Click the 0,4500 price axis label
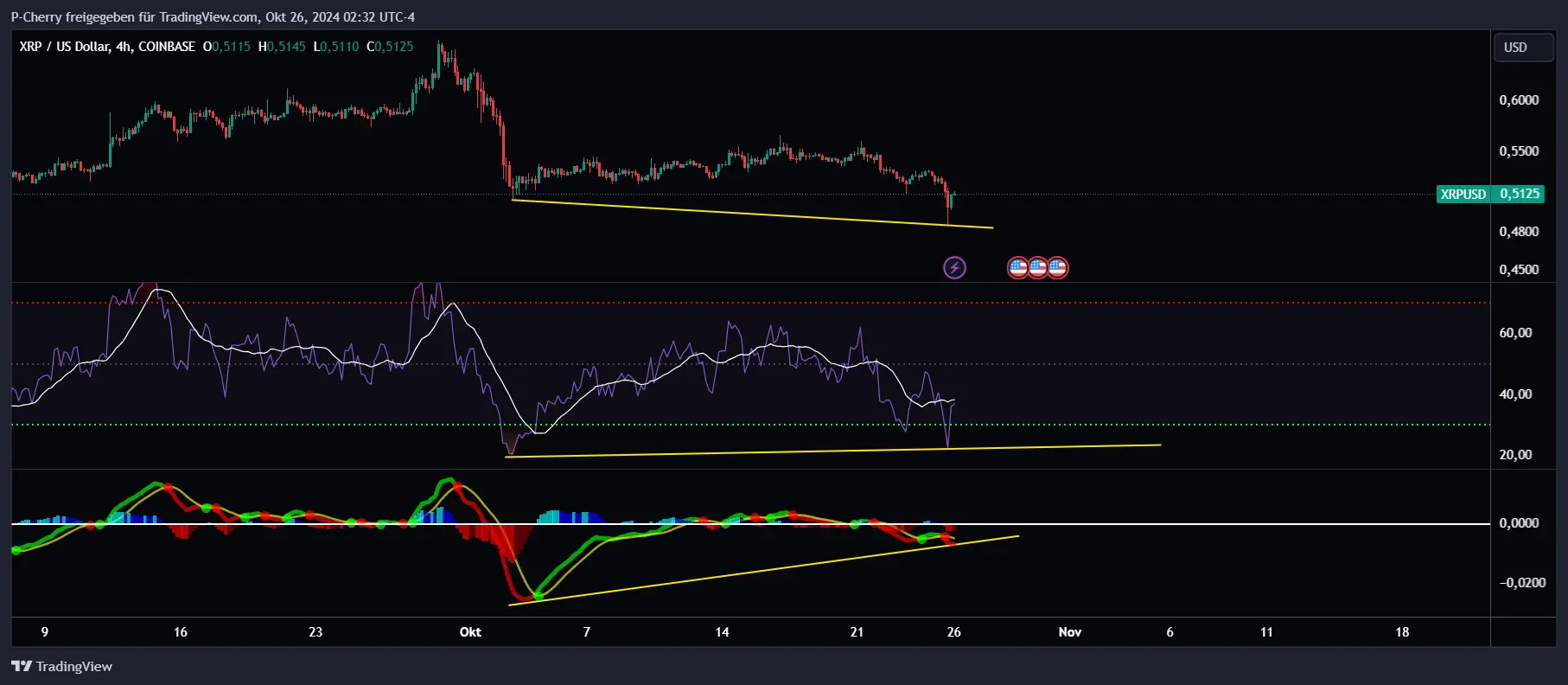Image resolution: width=1568 pixels, height=685 pixels. (x=1519, y=270)
